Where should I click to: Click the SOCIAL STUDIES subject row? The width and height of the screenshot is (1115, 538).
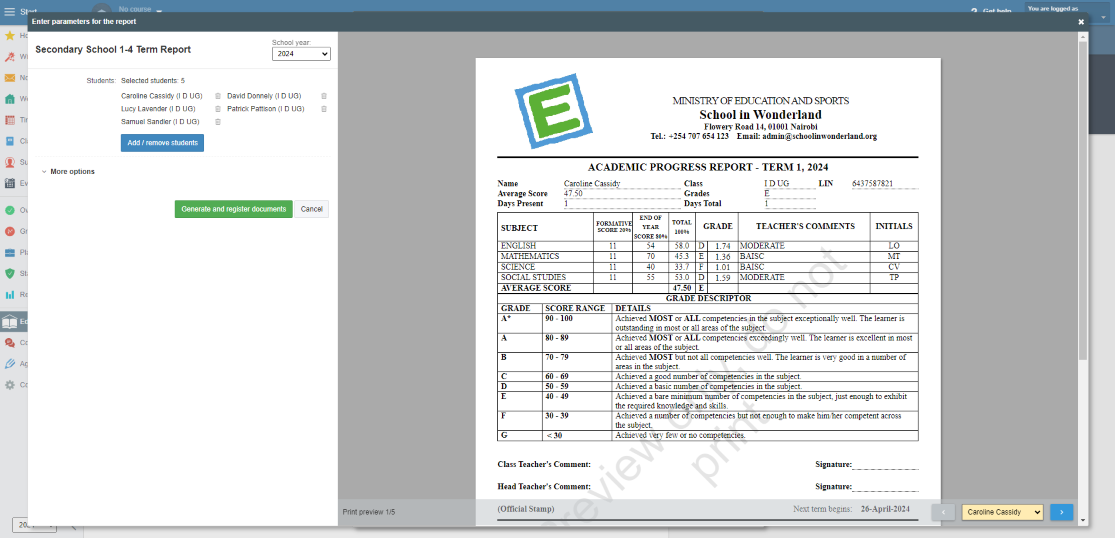click(x=708, y=278)
